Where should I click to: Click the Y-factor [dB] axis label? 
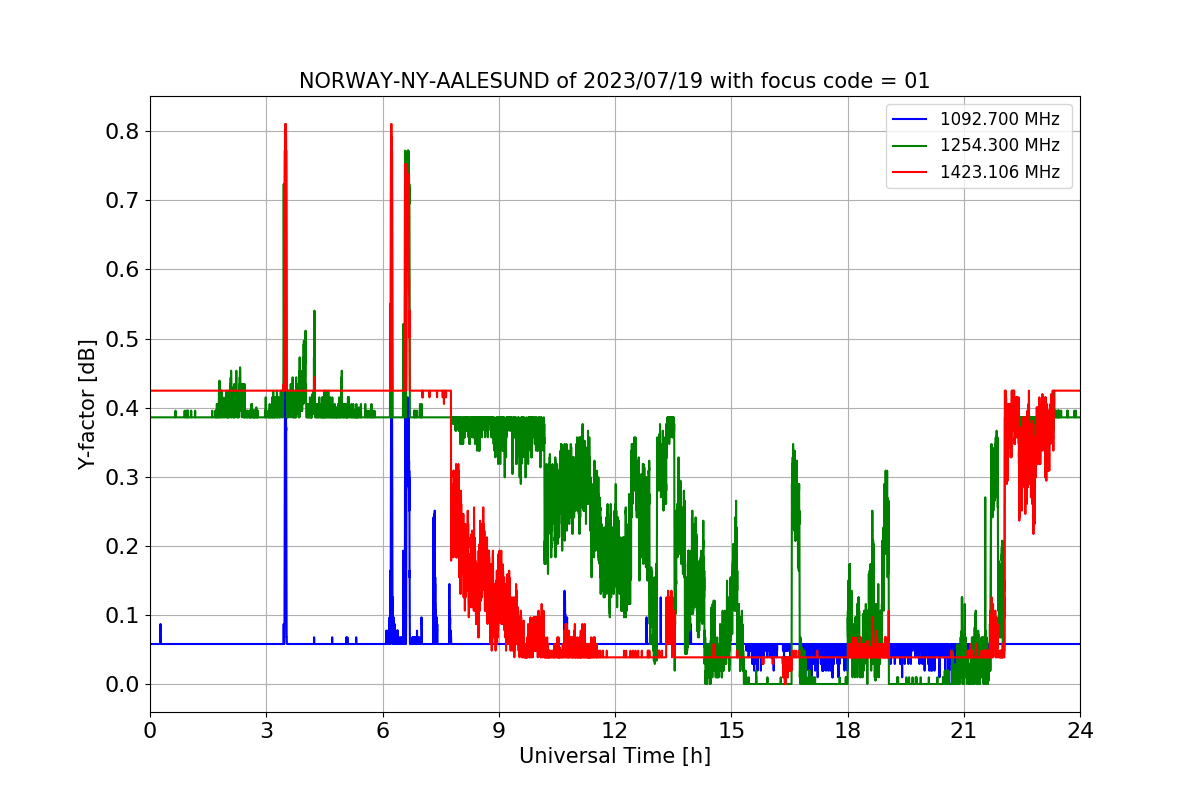(x=88, y=405)
